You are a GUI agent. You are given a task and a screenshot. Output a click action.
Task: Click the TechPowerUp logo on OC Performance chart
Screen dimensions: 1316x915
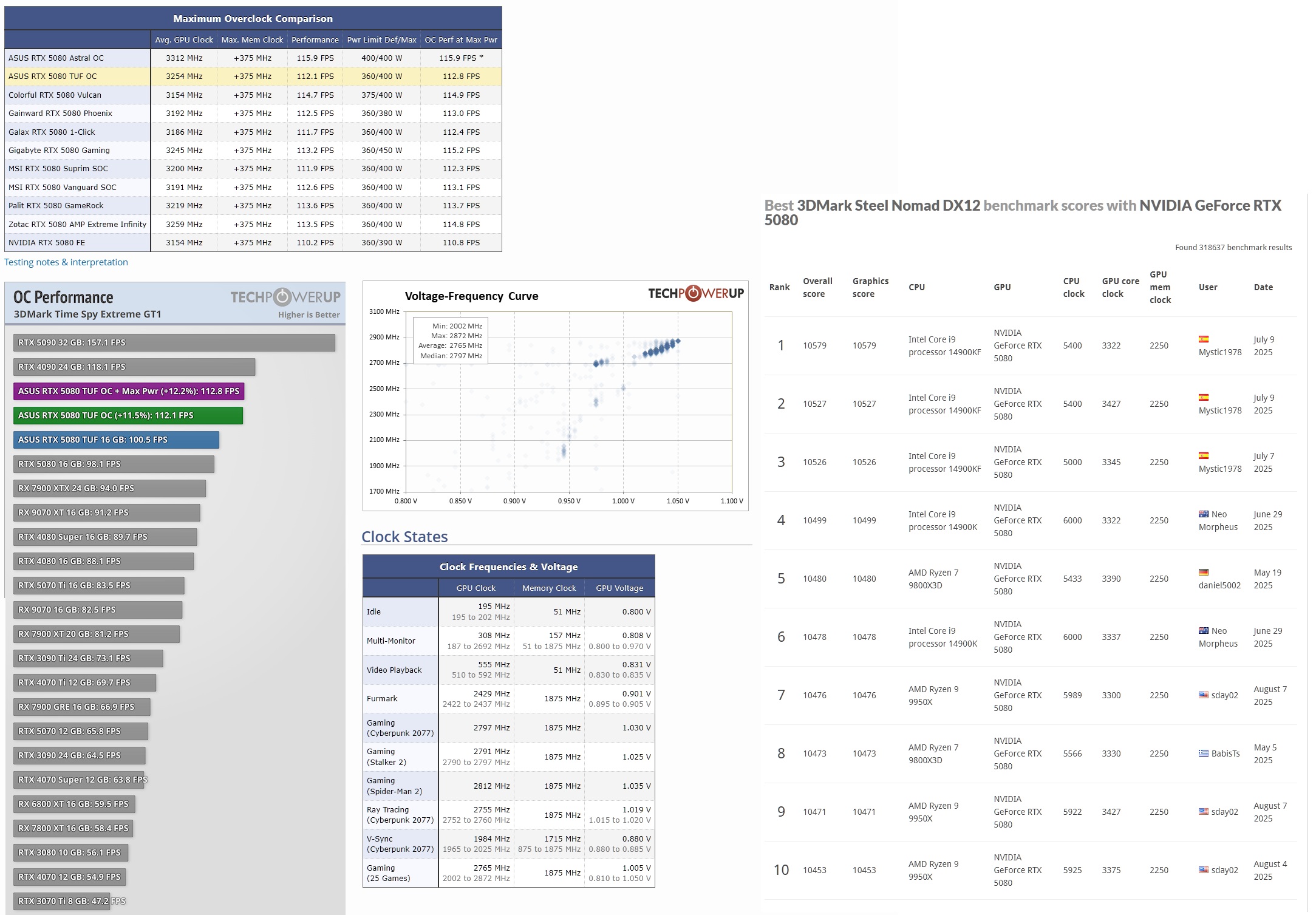click(x=285, y=297)
